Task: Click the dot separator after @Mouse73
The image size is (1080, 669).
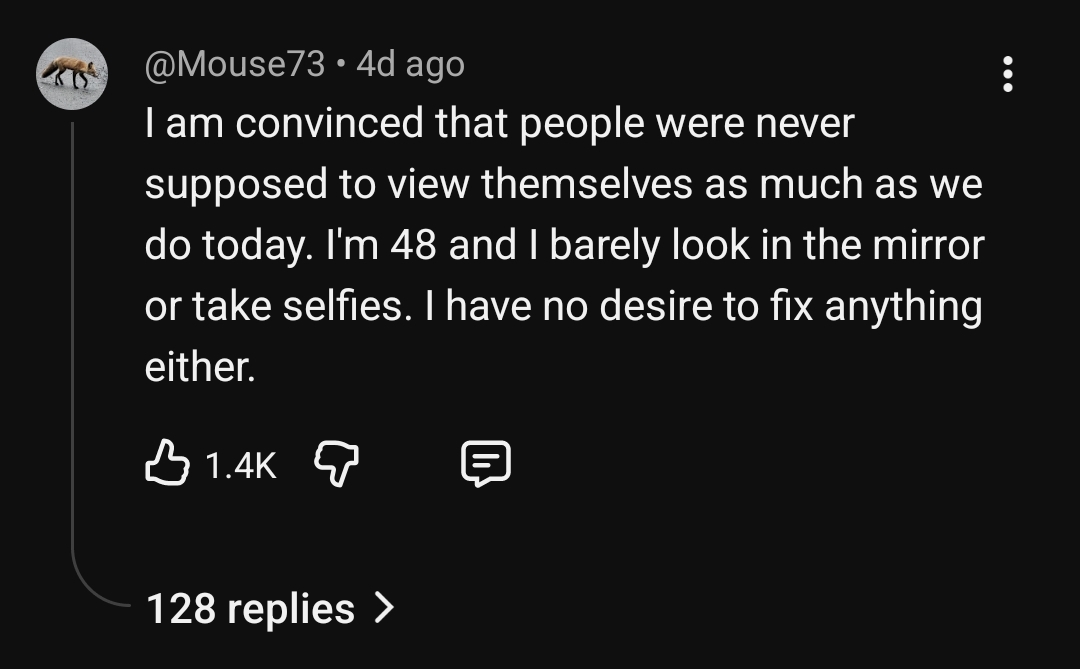Action: [340, 65]
